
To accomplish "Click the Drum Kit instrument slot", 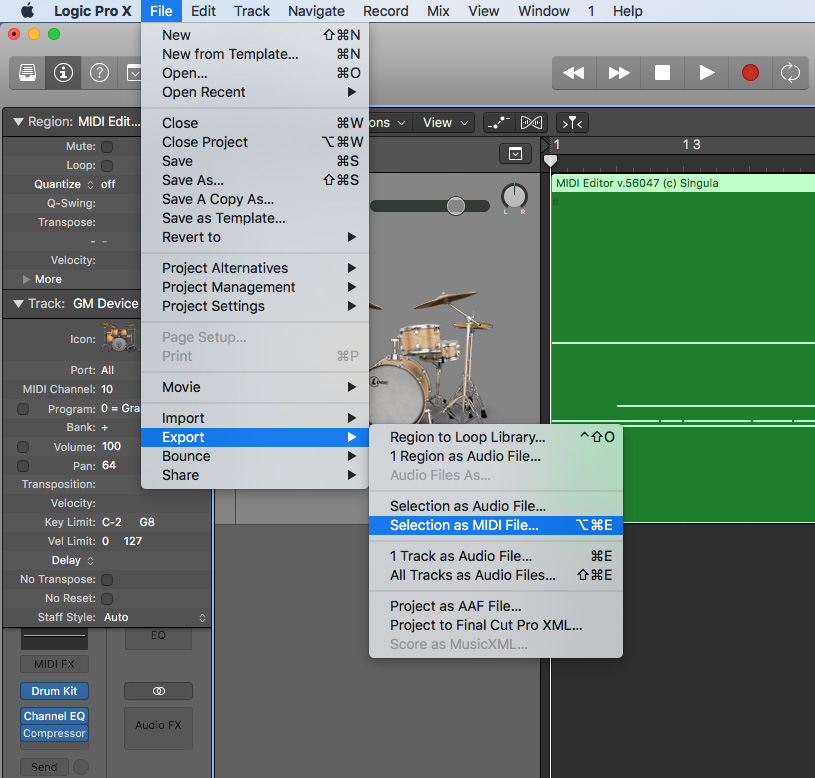I will [54, 691].
